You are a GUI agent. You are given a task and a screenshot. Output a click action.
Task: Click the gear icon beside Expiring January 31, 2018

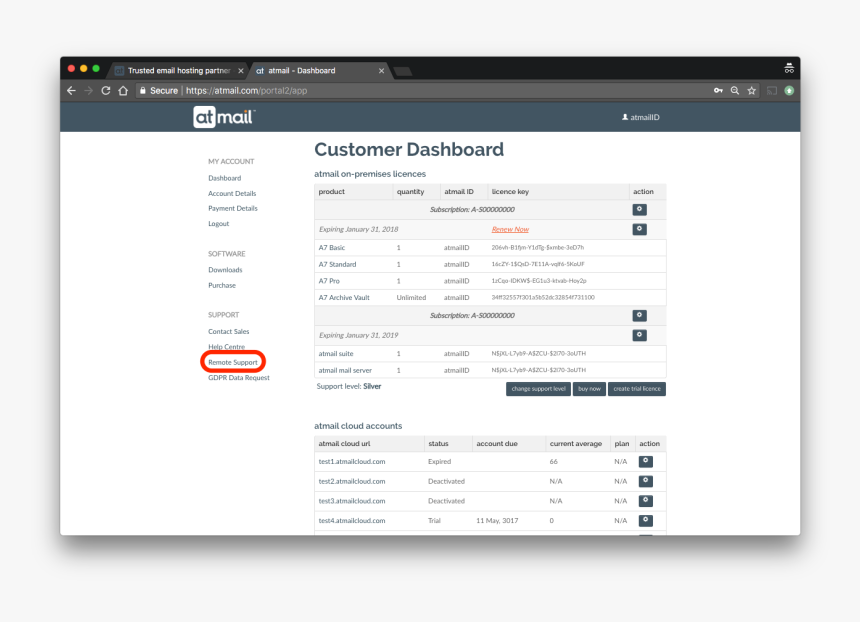click(x=639, y=229)
